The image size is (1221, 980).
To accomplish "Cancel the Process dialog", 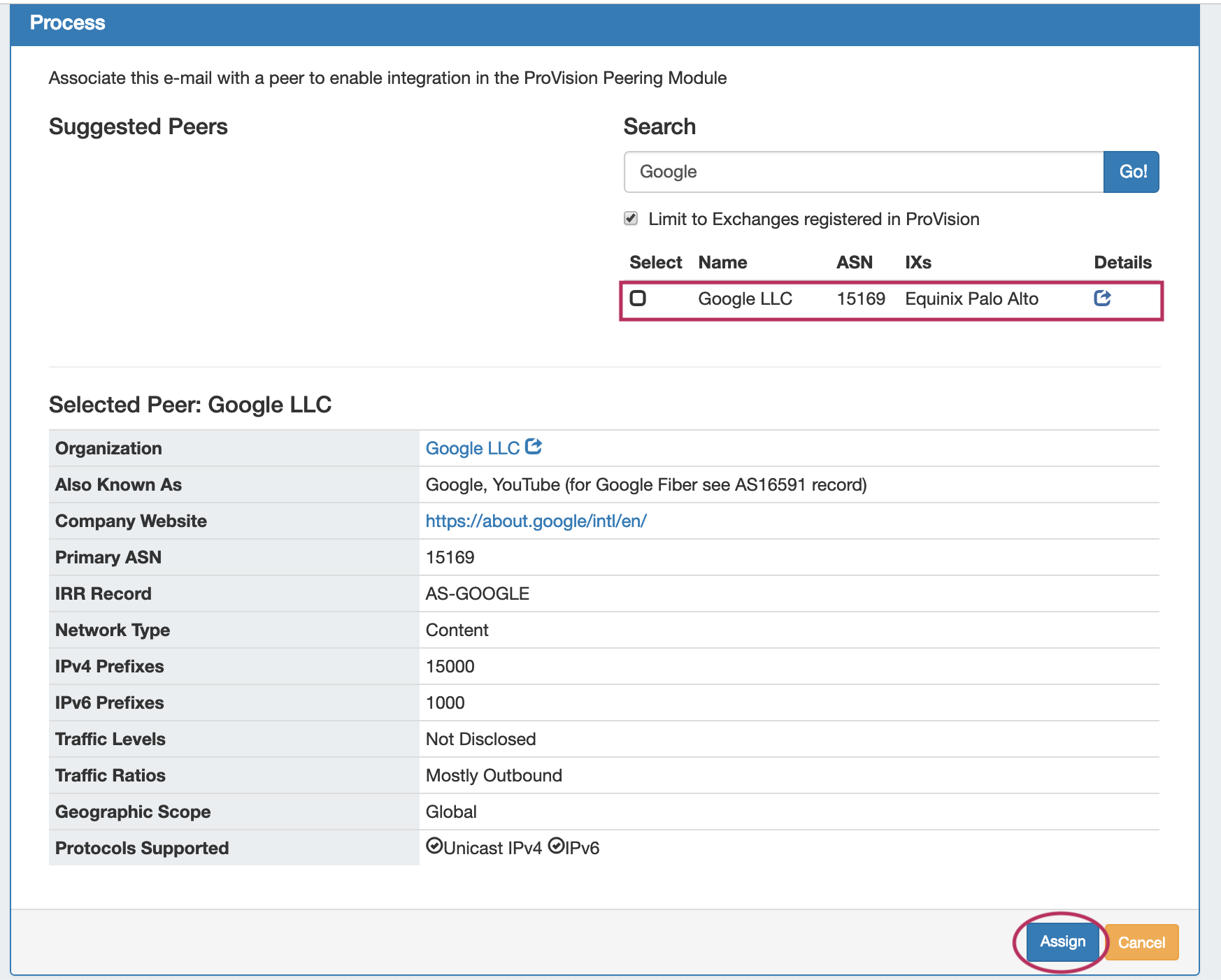I will pyautogui.click(x=1141, y=942).
